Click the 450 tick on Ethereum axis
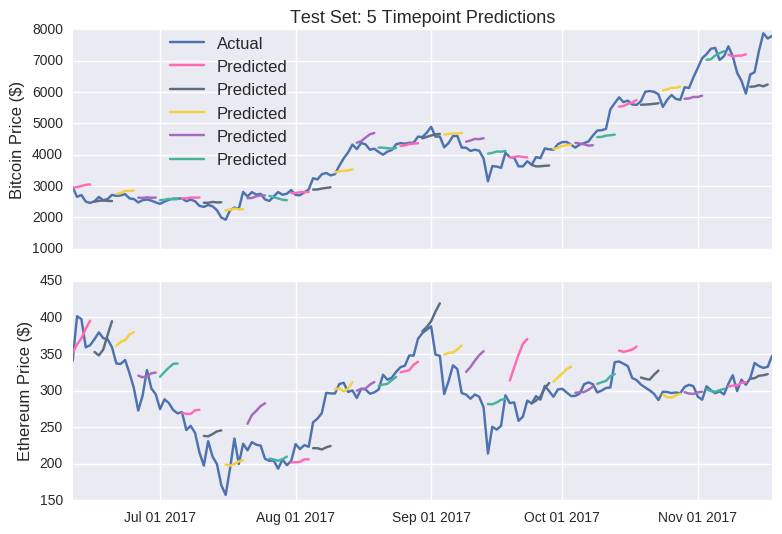The width and height of the screenshot is (782, 534). pyautogui.click(x=52, y=281)
